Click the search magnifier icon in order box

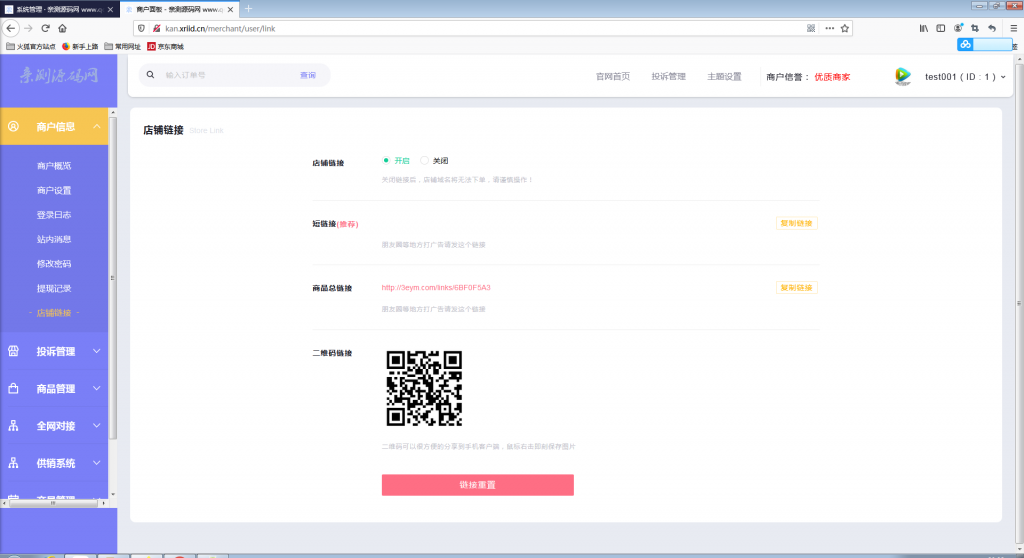click(151, 75)
